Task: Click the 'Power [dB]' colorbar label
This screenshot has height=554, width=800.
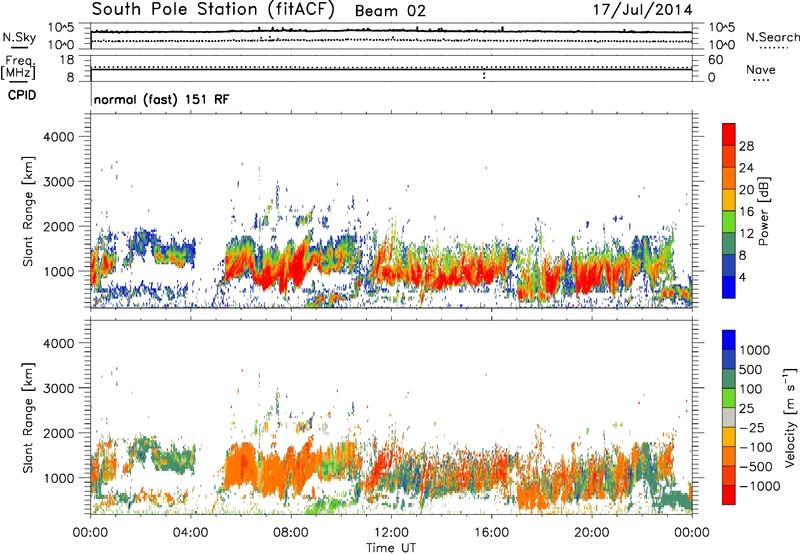Action: (x=763, y=211)
